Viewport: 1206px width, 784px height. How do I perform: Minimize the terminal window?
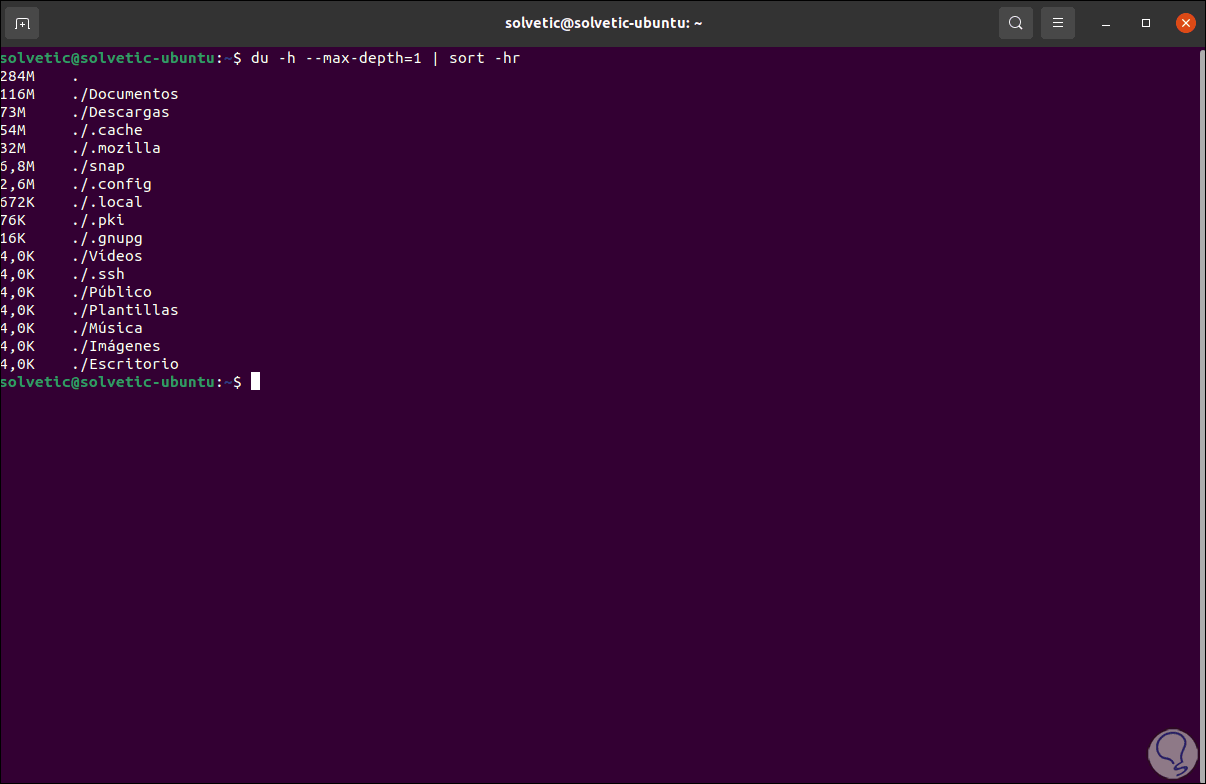tap(1107, 23)
